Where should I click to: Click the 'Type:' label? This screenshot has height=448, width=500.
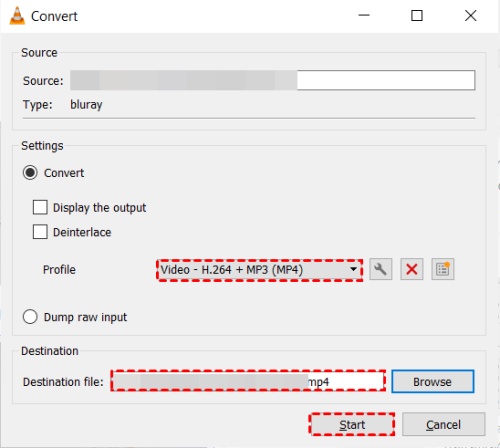38,105
